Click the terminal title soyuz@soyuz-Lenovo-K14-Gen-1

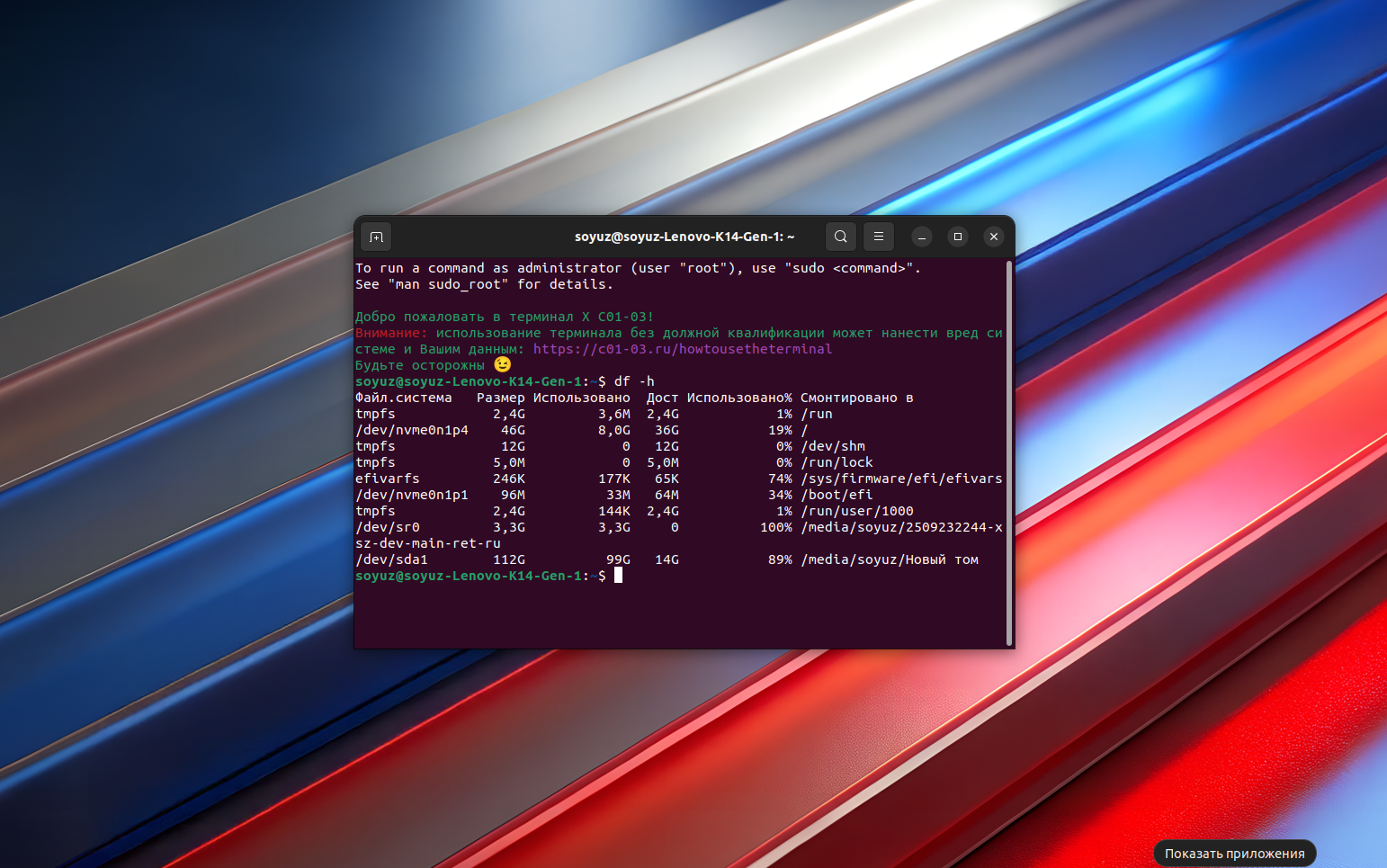684,237
